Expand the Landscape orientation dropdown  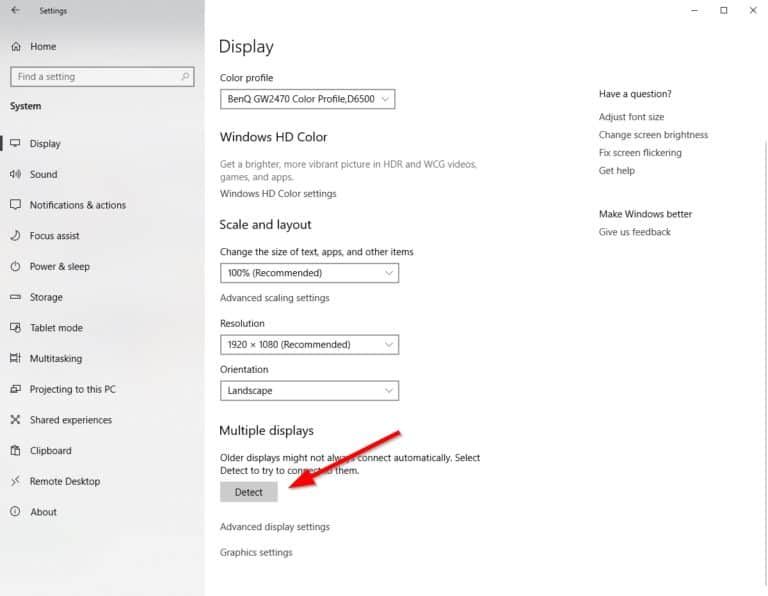[309, 391]
